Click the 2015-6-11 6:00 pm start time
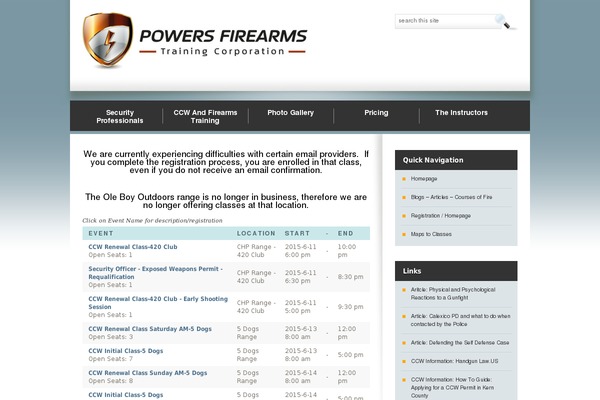 (x=300, y=251)
